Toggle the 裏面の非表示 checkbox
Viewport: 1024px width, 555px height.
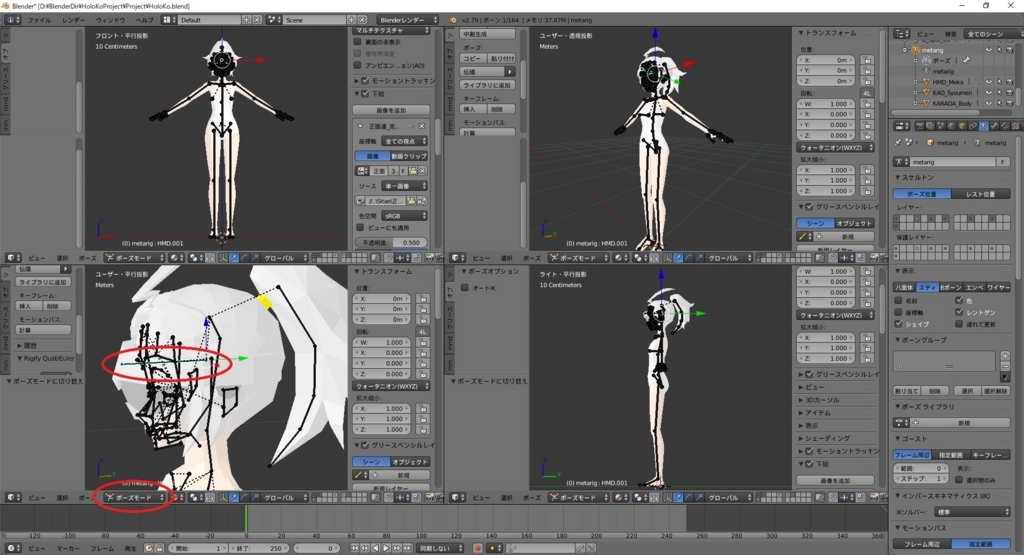coord(358,42)
